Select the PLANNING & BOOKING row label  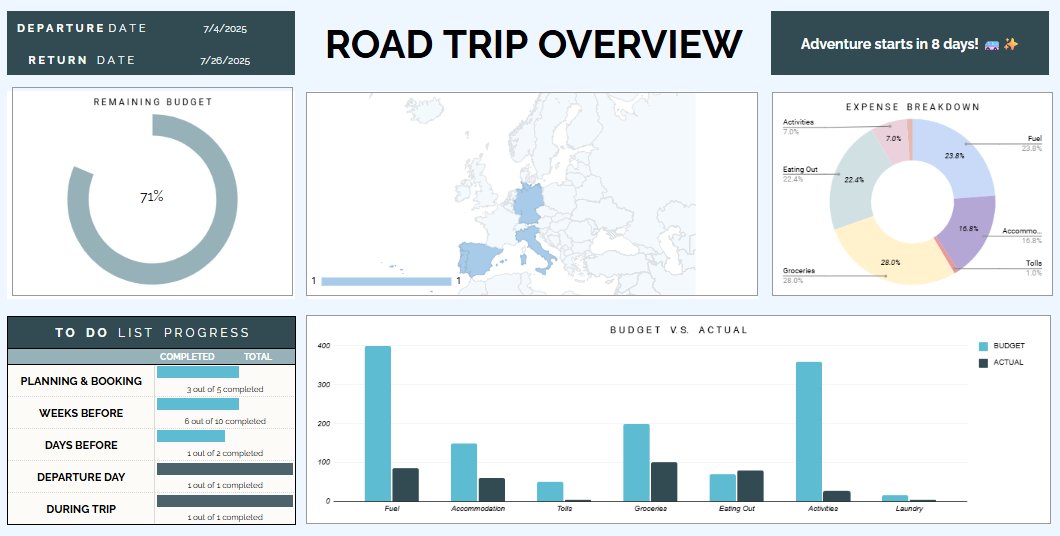click(81, 381)
